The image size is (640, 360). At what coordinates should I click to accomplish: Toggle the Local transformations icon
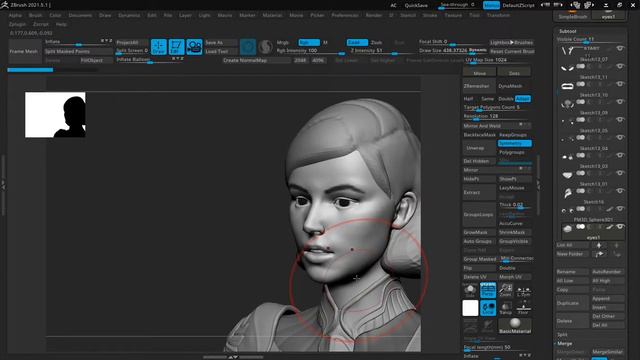click(488, 308)
